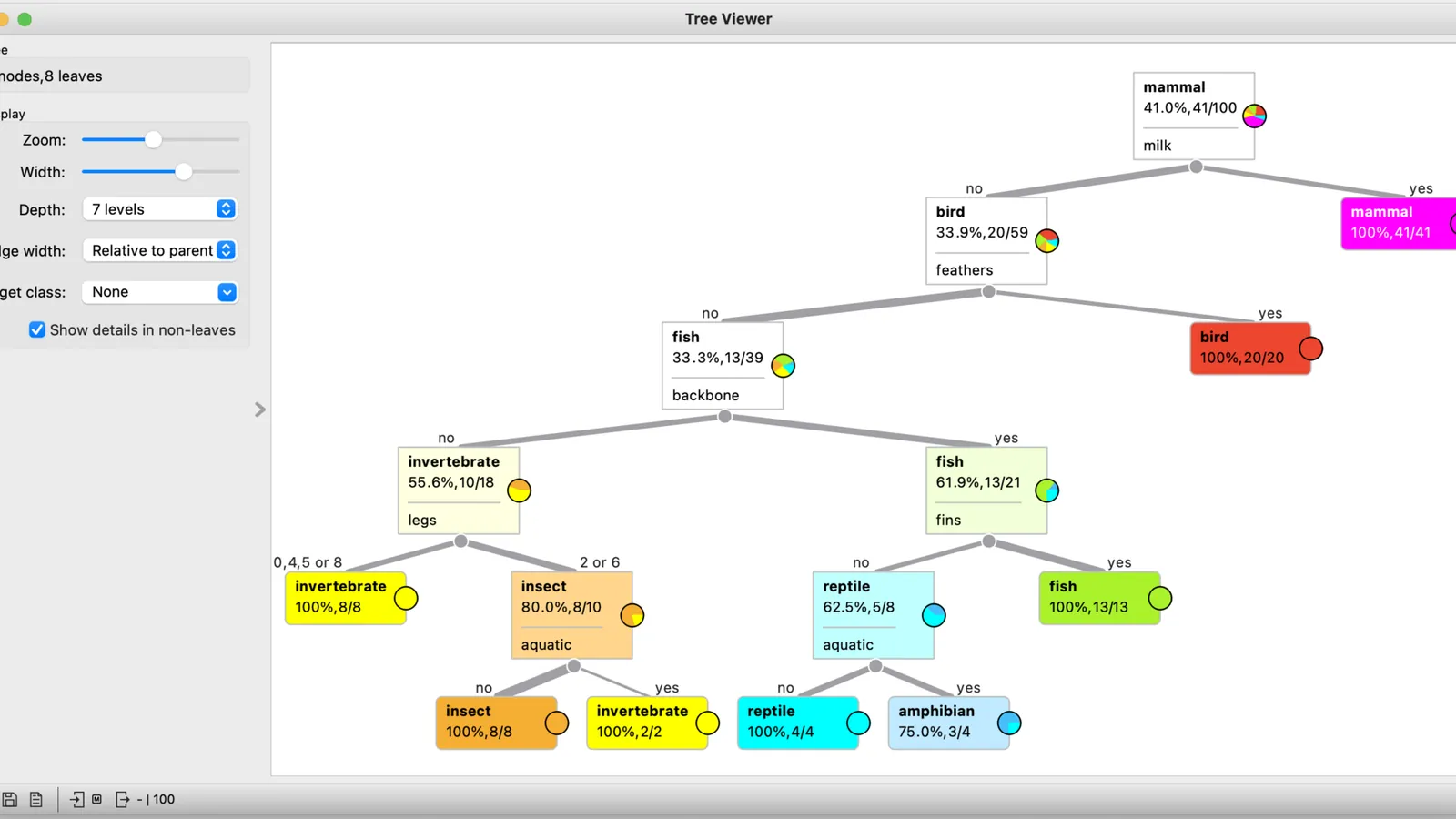Viewport: 1456px width, 819px height.
Task: Click pie chart of insect aquatic node
Action: coord(632,615)
